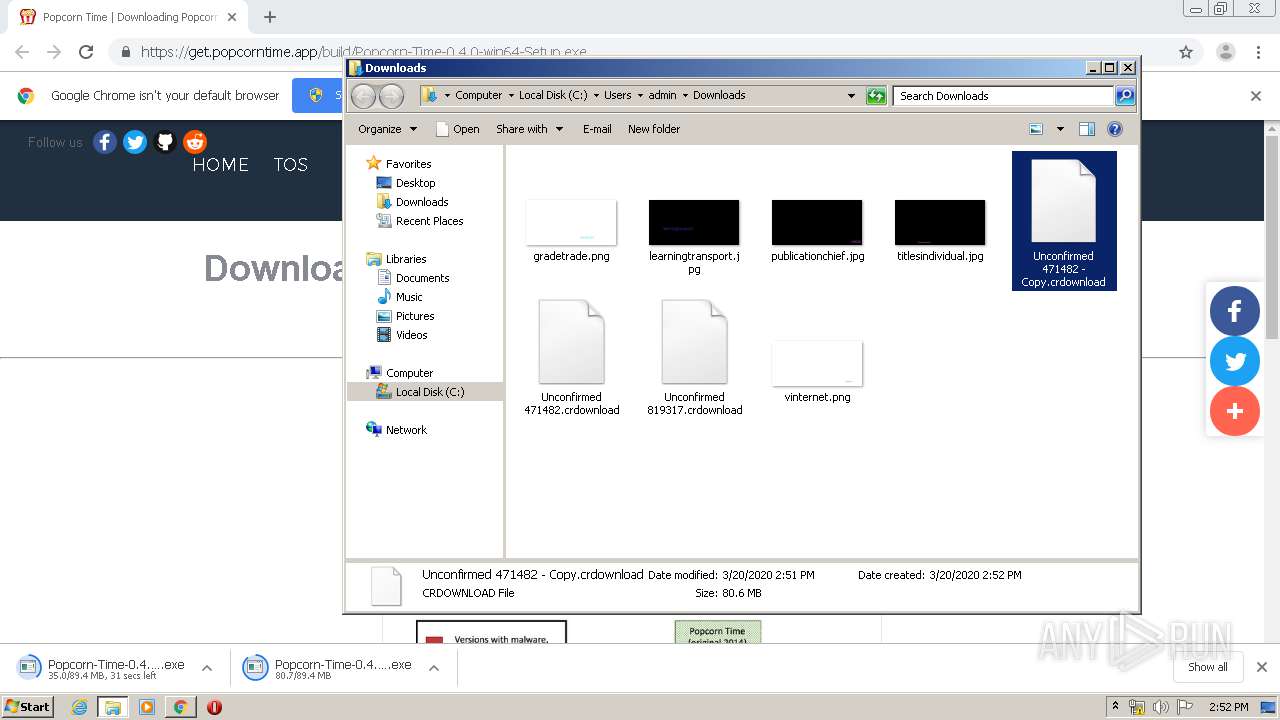Open the Popcorn Time Reddit follow icon

[x=195, y=142]
